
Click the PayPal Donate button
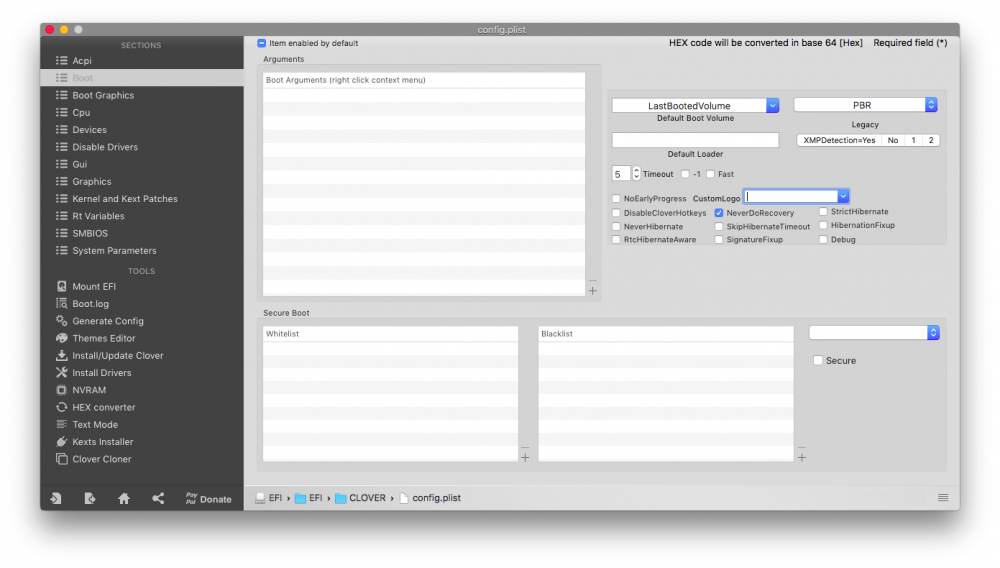pyautogui.click(x=209, y=499)
